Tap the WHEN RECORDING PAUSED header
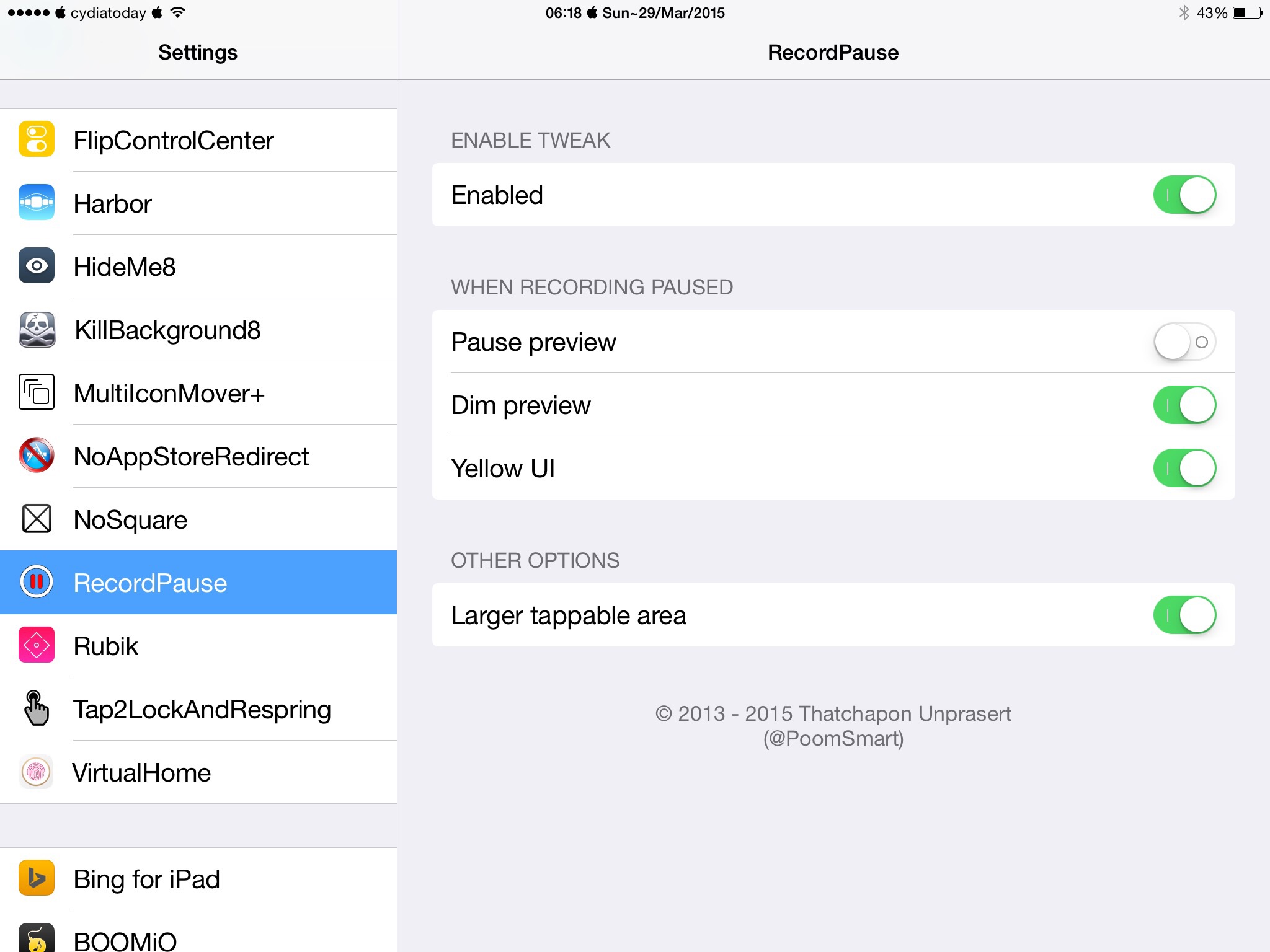This screenshot has height=952, width=1270. click(x=592, y=287)
